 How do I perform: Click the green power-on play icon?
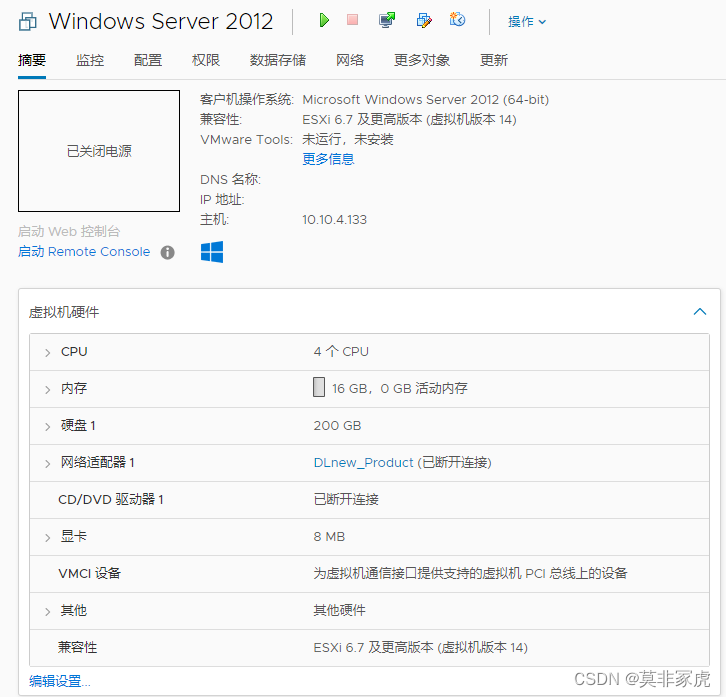(x=324, y=20)
